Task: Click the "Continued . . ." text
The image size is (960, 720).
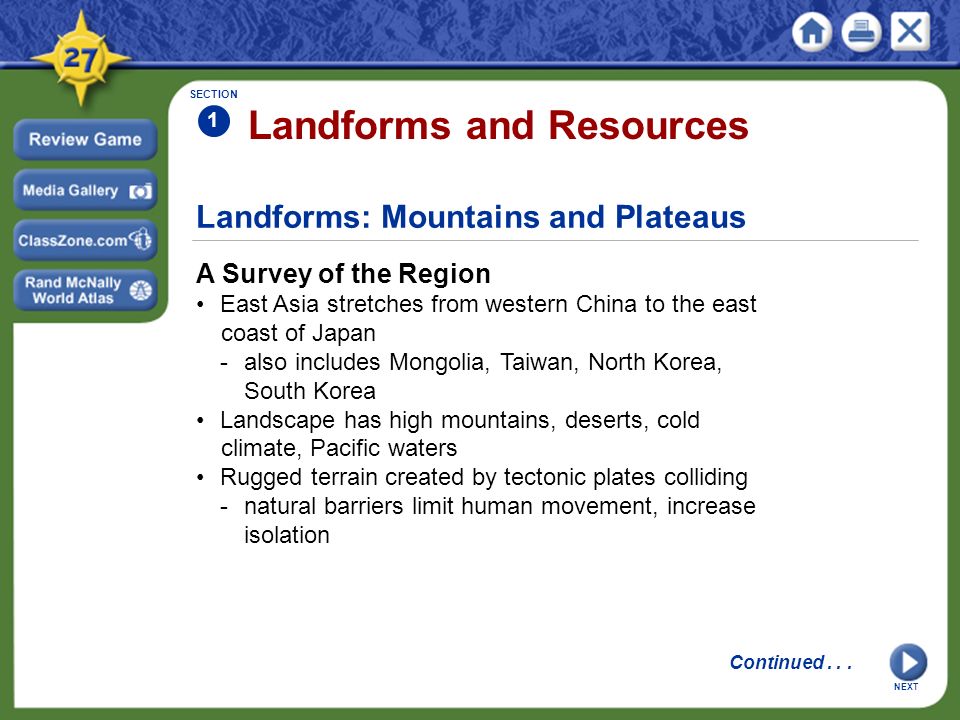Action: (x=790, y=662)
